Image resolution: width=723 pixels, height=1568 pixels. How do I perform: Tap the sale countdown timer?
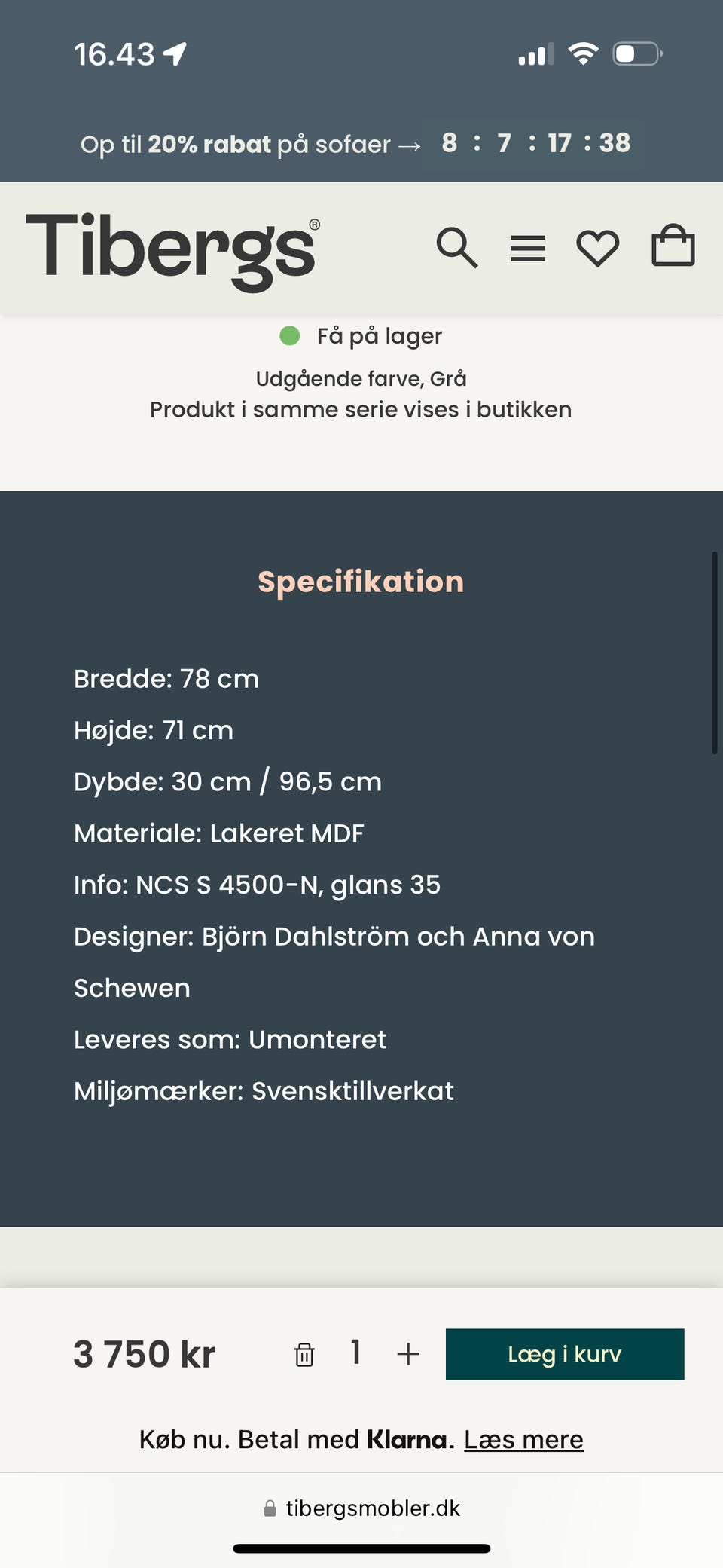535,142
